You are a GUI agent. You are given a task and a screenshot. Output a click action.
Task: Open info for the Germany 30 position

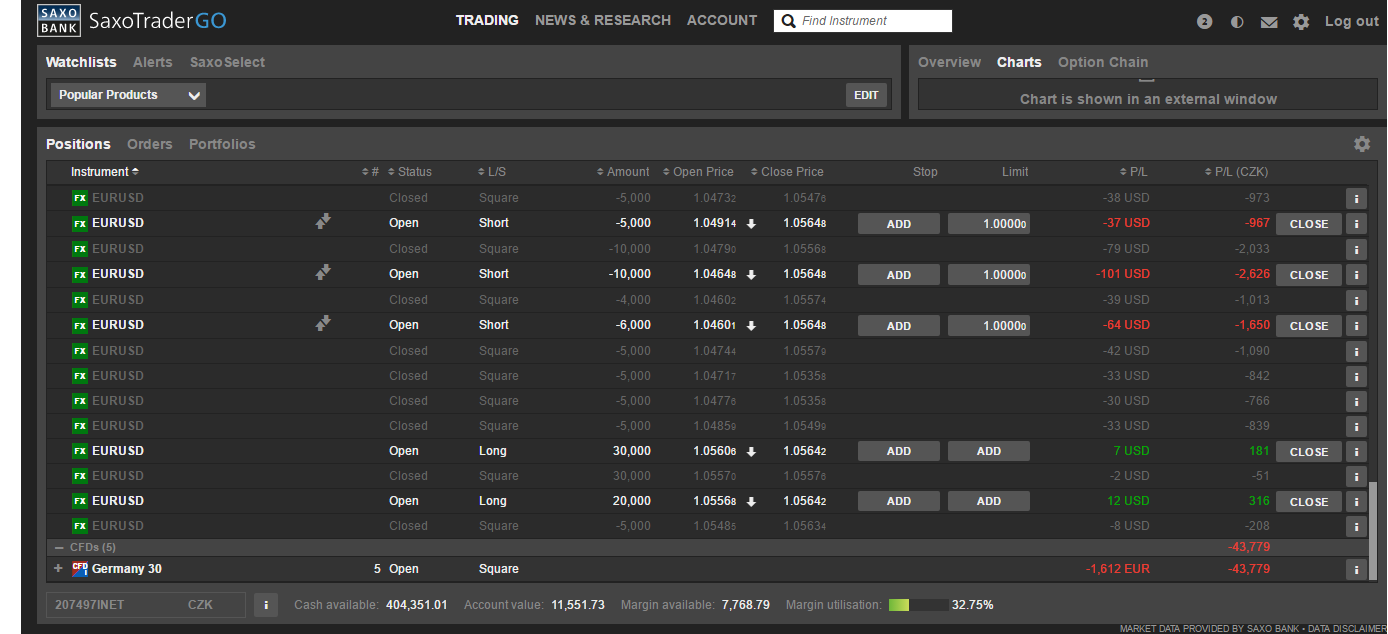(x=1356, y=569)
